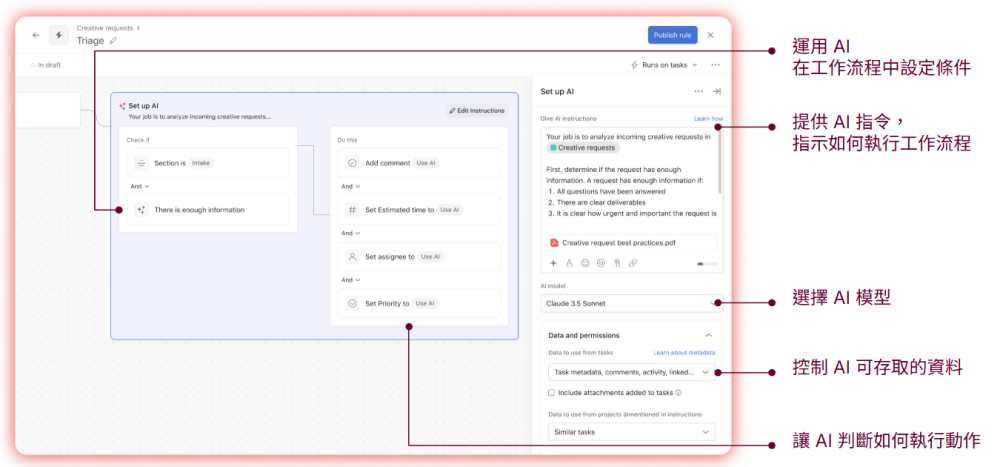The width and height of the screenshot is (1000, 467).
Task: Click the back arrow icon
Action: (36, 35)
